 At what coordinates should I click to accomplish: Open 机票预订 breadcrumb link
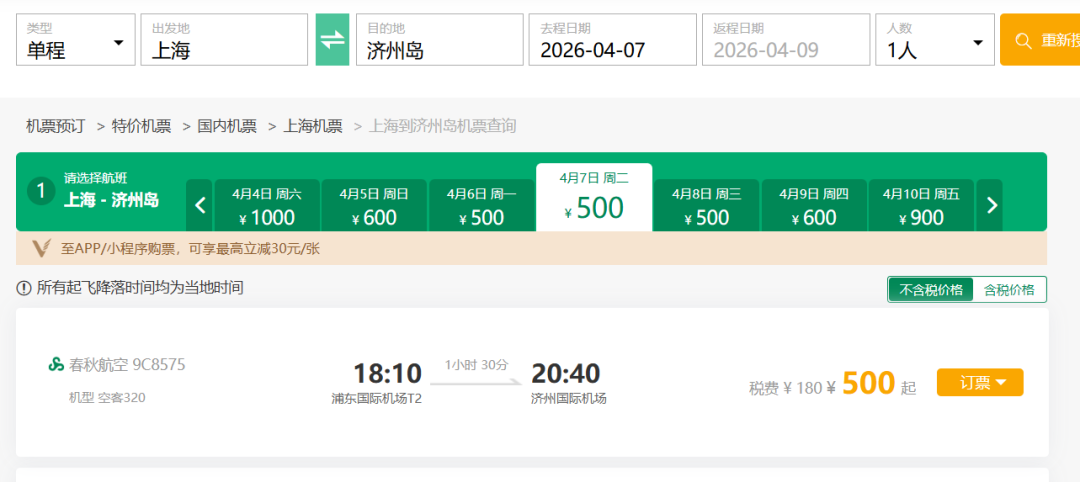point(56,126)
